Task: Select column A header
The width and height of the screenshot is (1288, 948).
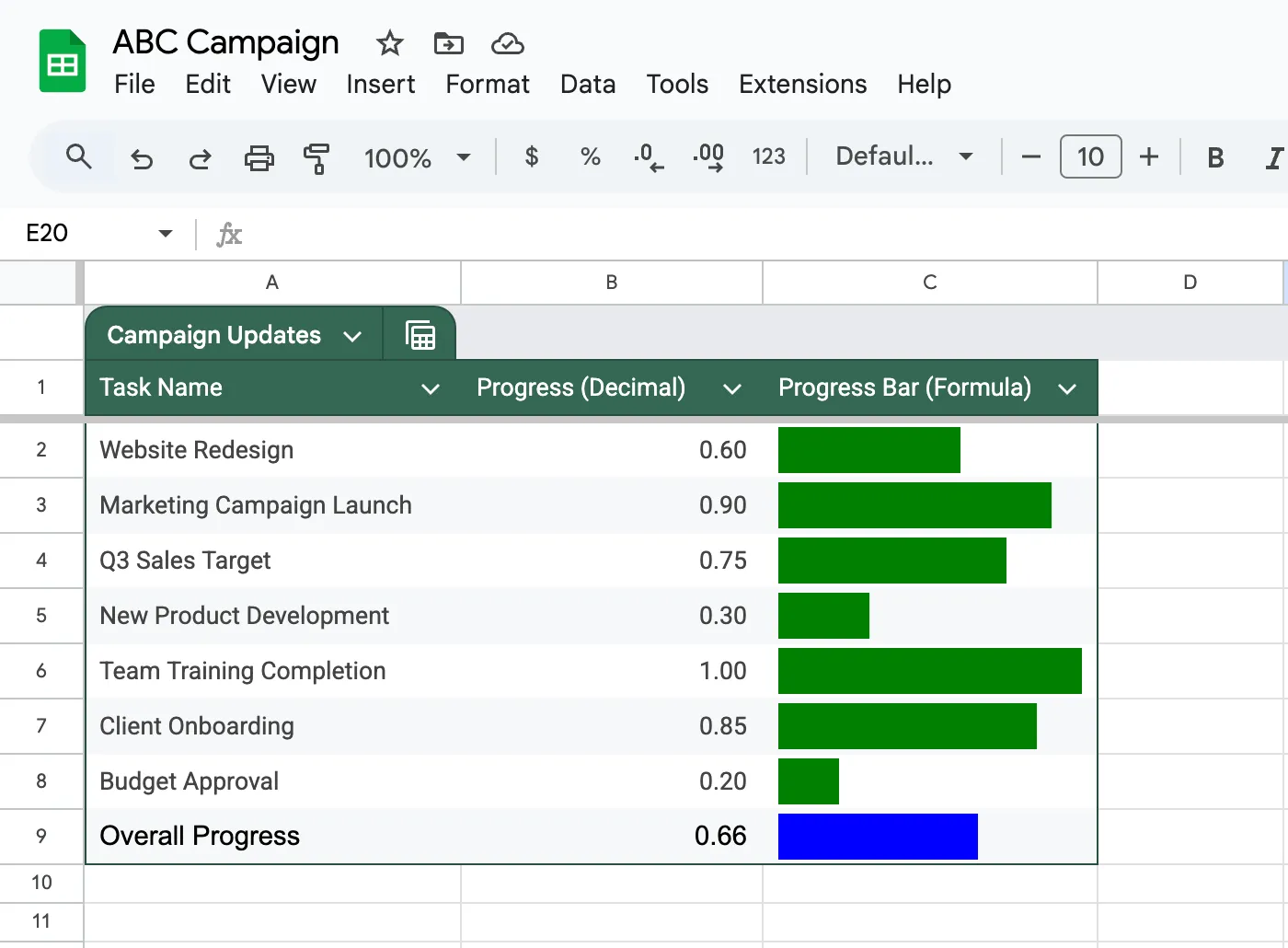Action: coord(272,283)
